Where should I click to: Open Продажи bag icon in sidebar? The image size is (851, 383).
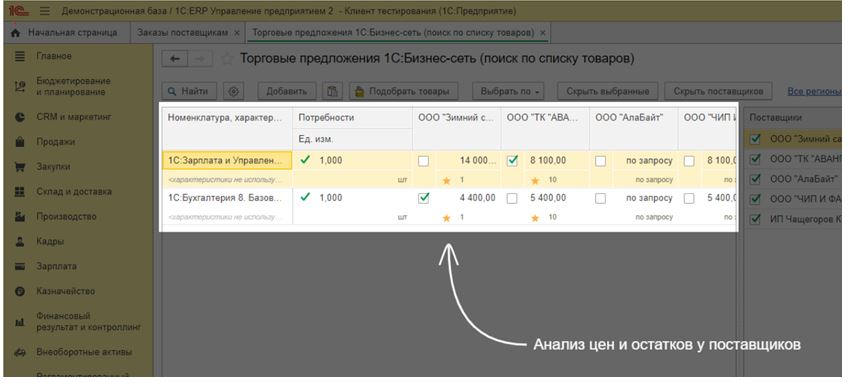pyautogui.click(x=20, y=142)
